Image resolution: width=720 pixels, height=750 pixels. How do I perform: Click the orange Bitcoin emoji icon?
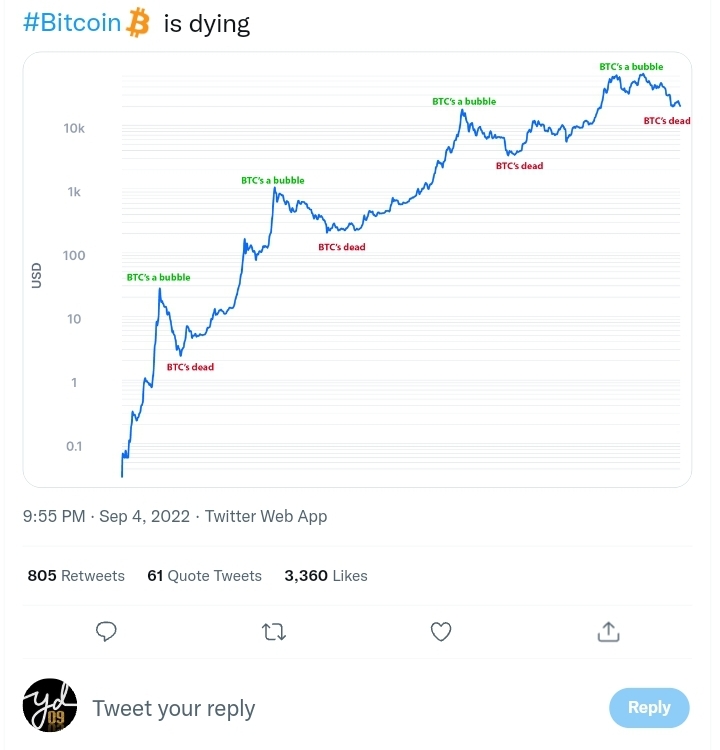point(138,22)
